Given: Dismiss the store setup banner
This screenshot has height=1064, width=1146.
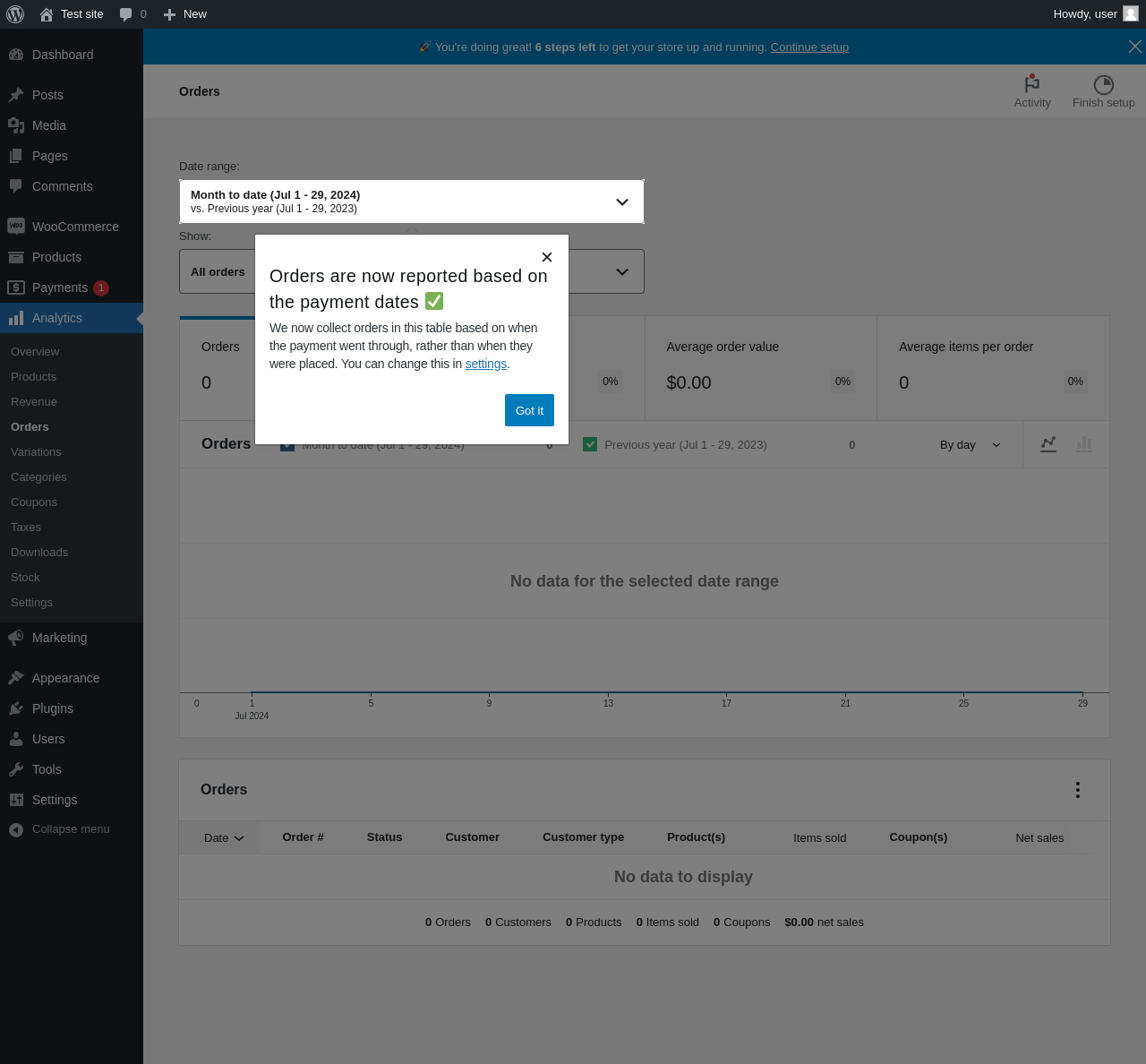Looking at the screenshot, I should point(1135,47).
